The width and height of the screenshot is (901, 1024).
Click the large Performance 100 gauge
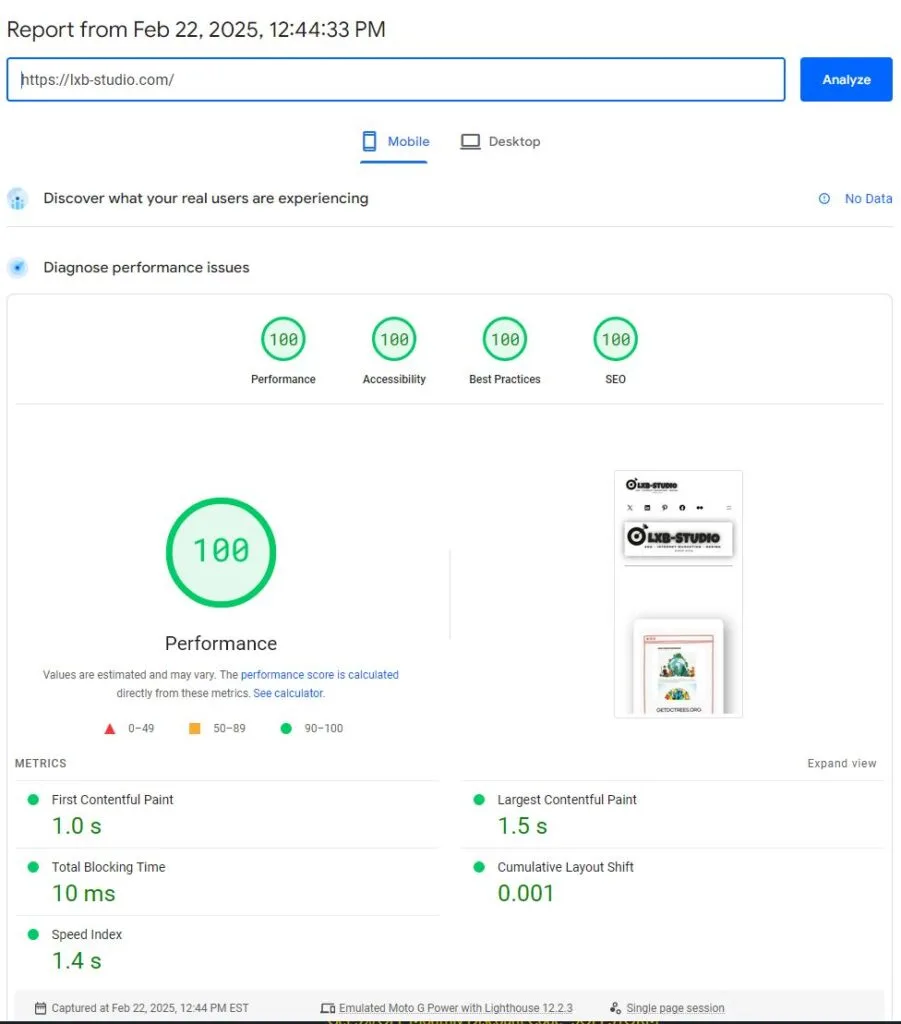(220, 552)
